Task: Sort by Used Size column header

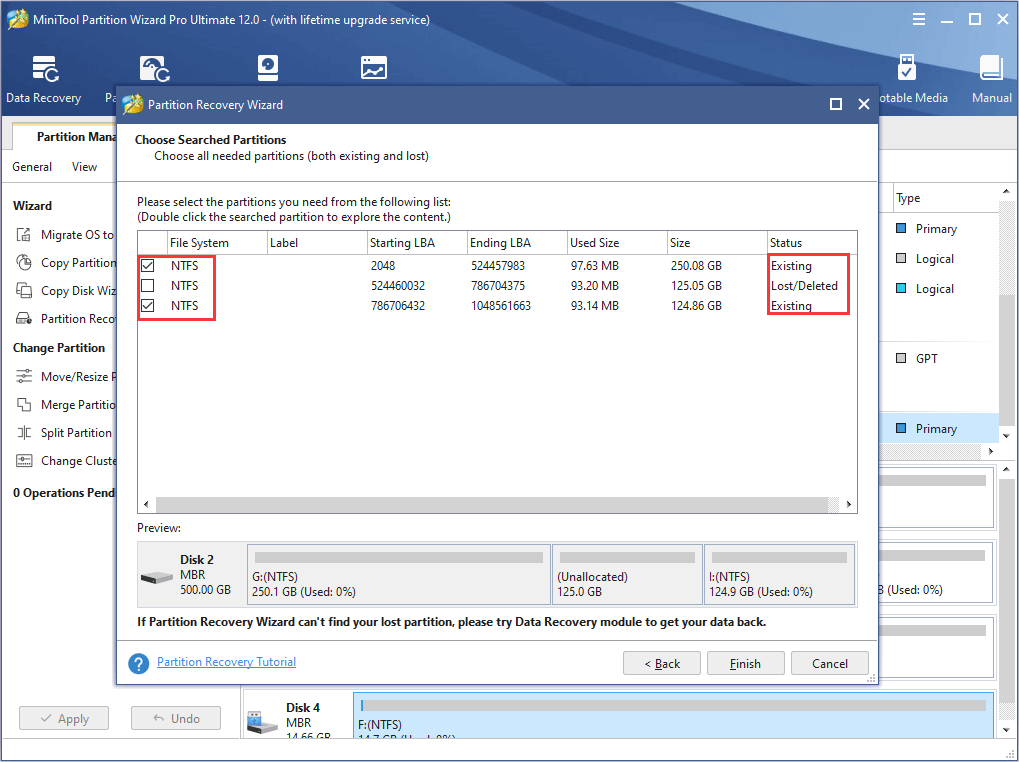Action: (x=617, y=243)
